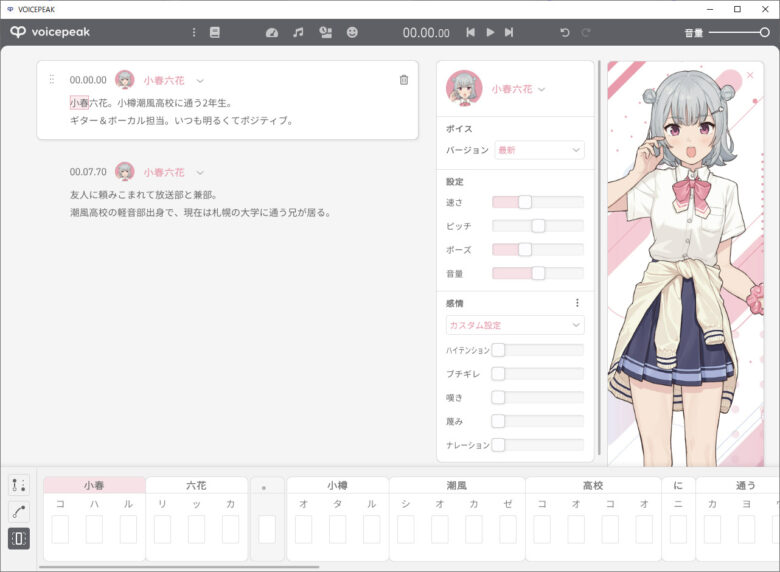Click the main playback time display

pos(426,33)
